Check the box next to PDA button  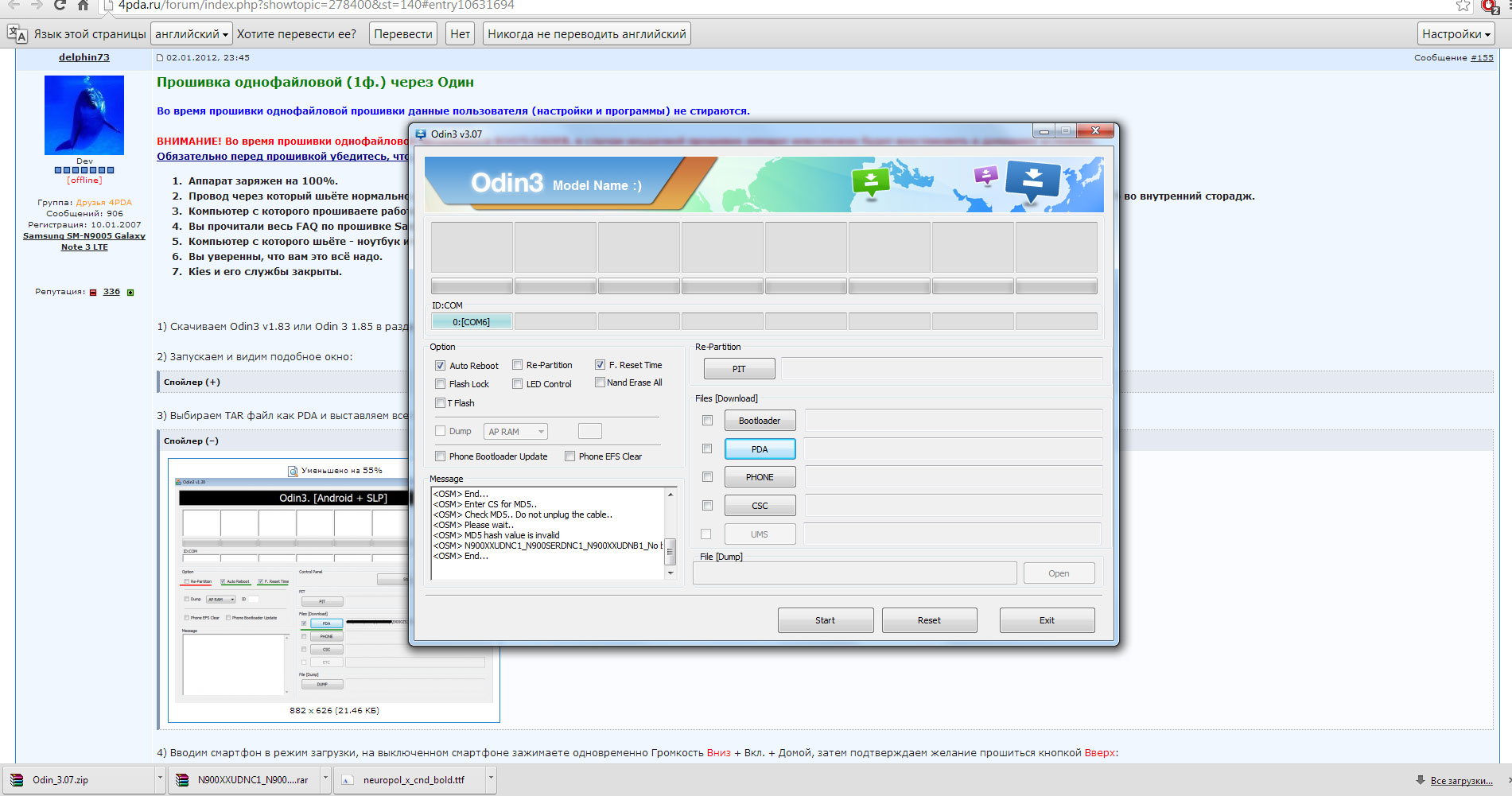707,449
